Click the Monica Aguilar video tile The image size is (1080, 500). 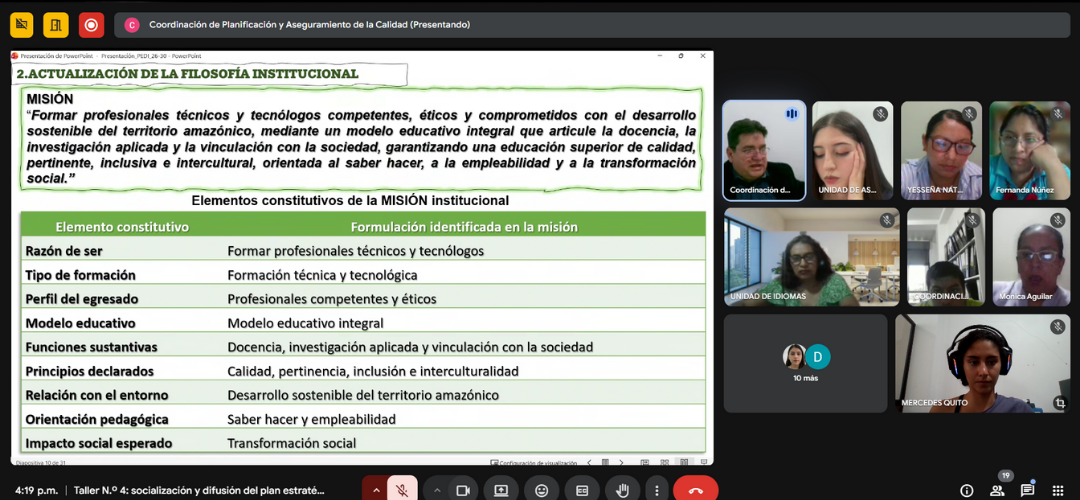pos(1030,256)
